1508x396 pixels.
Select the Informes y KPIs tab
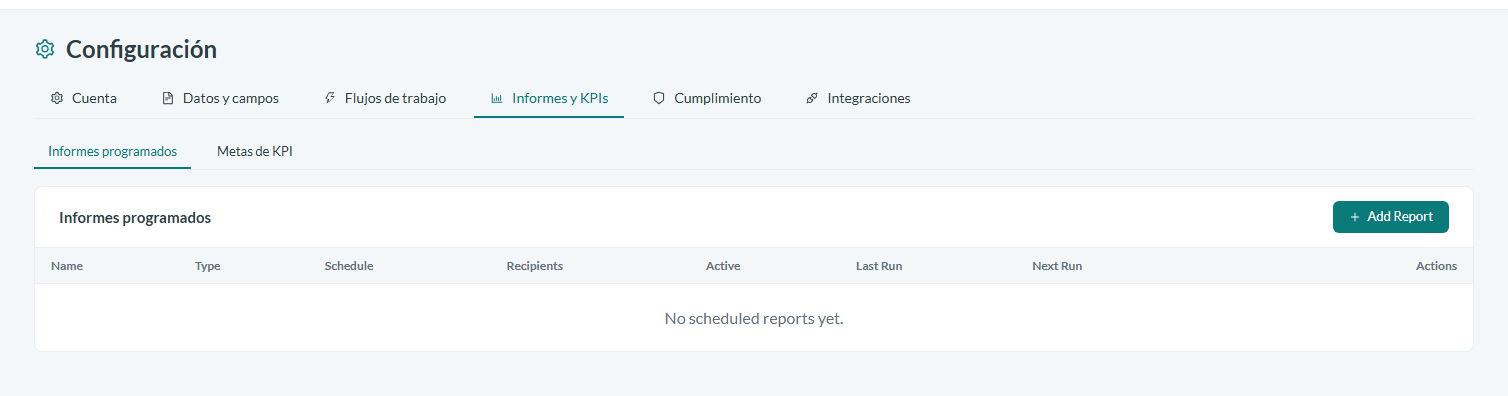(x=549, y=98)
